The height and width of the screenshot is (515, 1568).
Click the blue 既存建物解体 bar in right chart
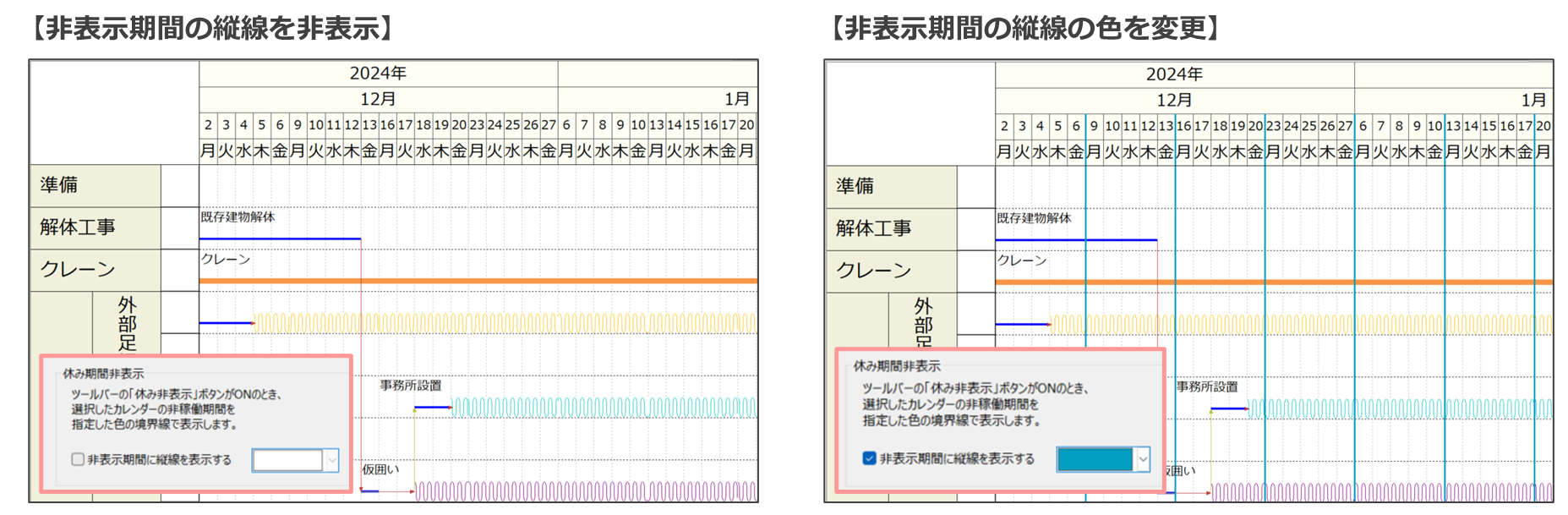coord(1076,240)
